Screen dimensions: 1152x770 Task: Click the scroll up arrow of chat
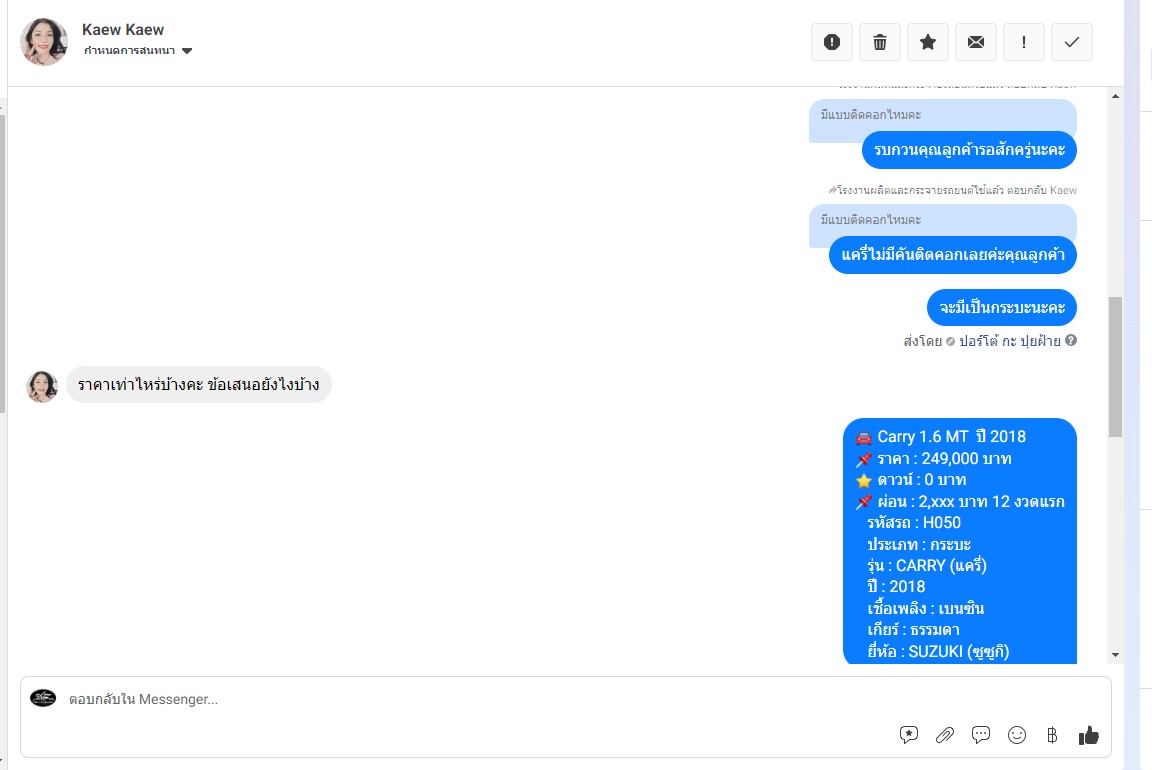tap(1115, 96)
